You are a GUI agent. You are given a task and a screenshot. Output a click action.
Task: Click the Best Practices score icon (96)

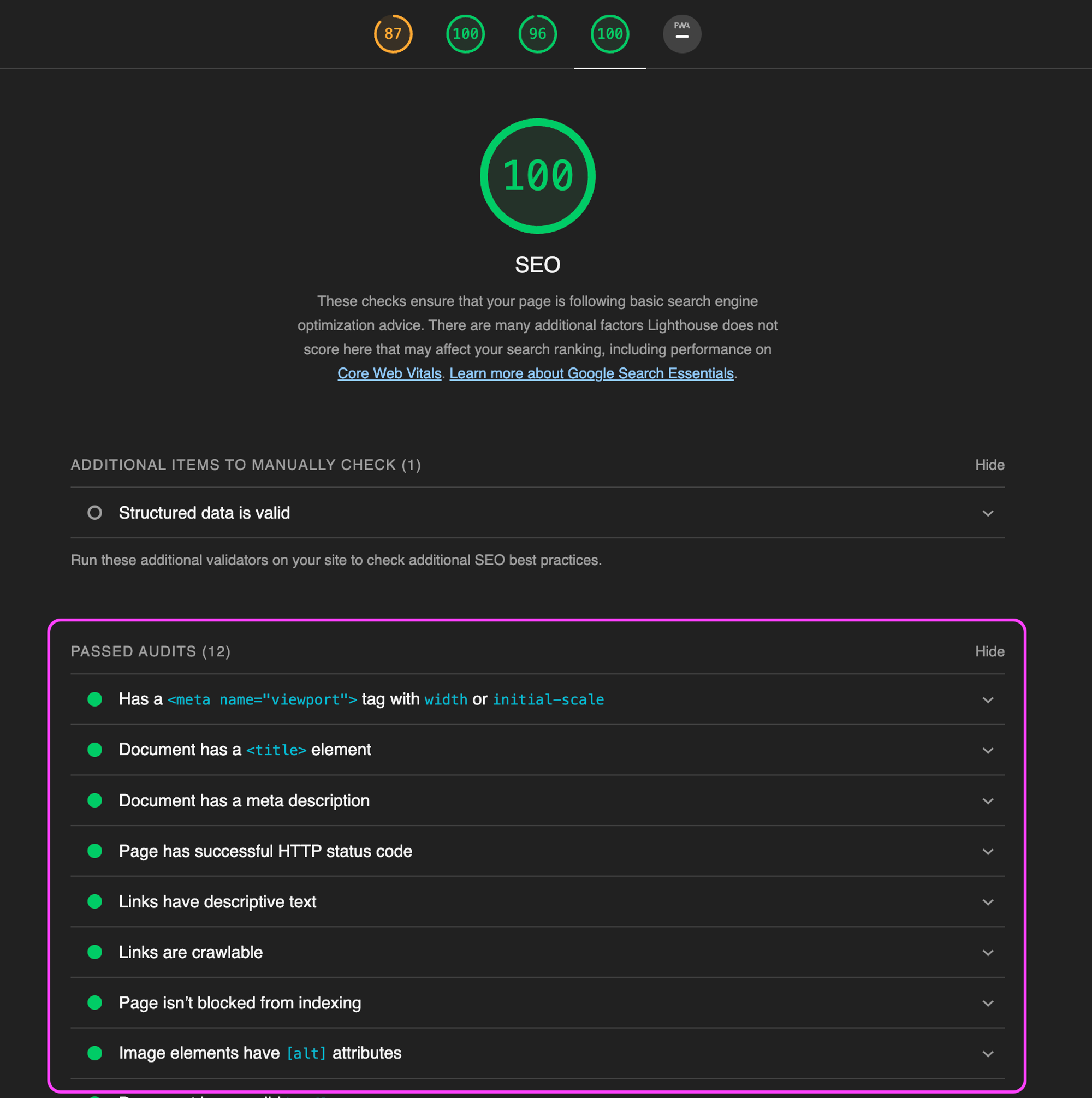(x=537, y=34)
